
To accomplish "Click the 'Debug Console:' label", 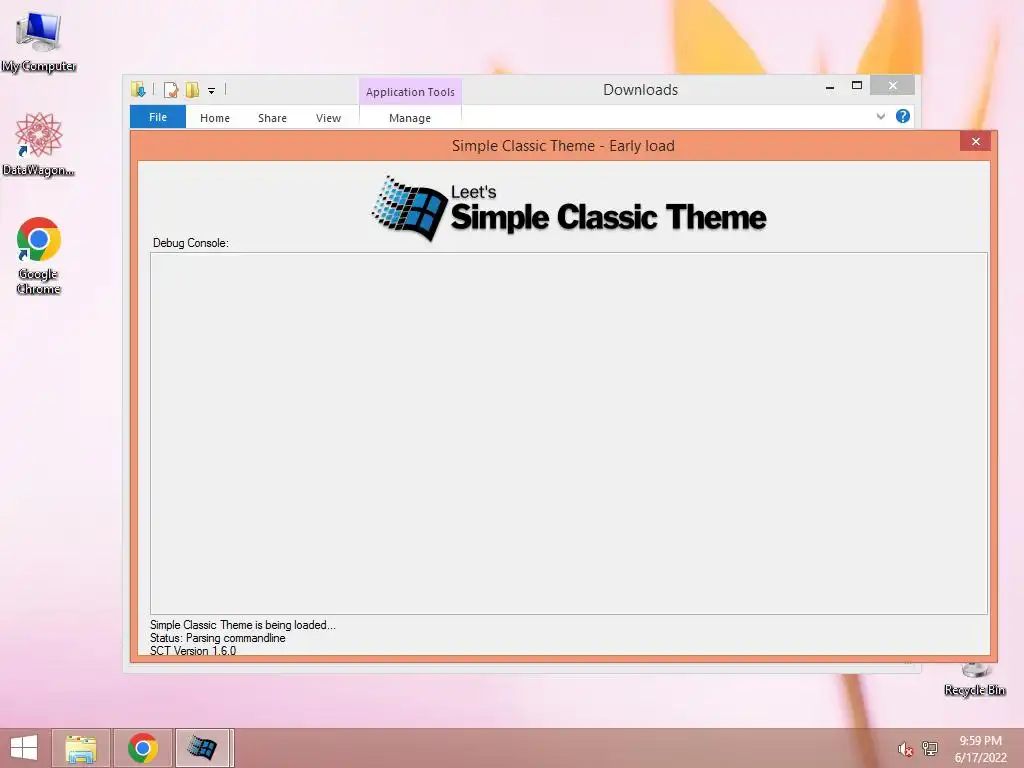I will [191, 243].
